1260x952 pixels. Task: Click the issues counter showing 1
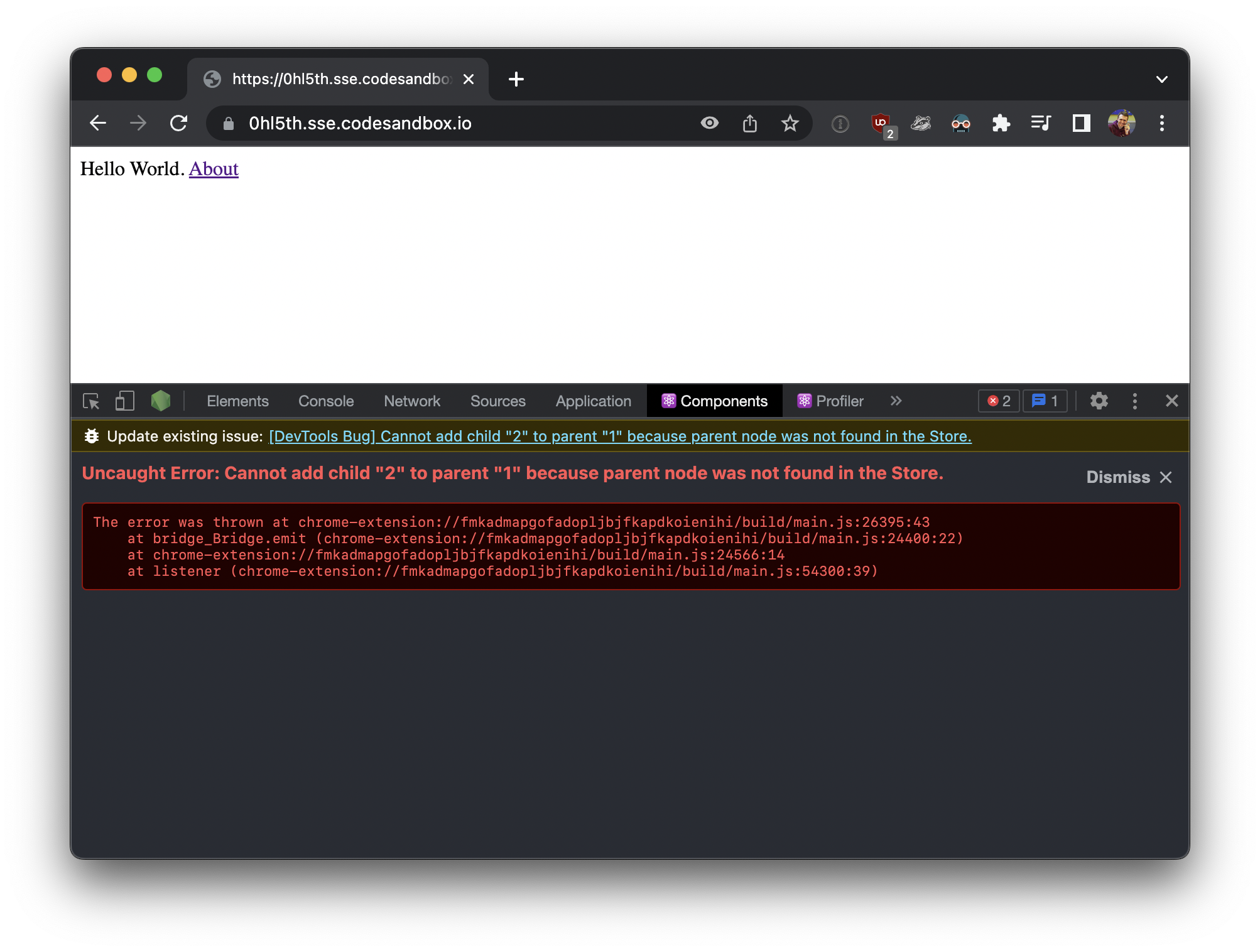(1045, 401)
